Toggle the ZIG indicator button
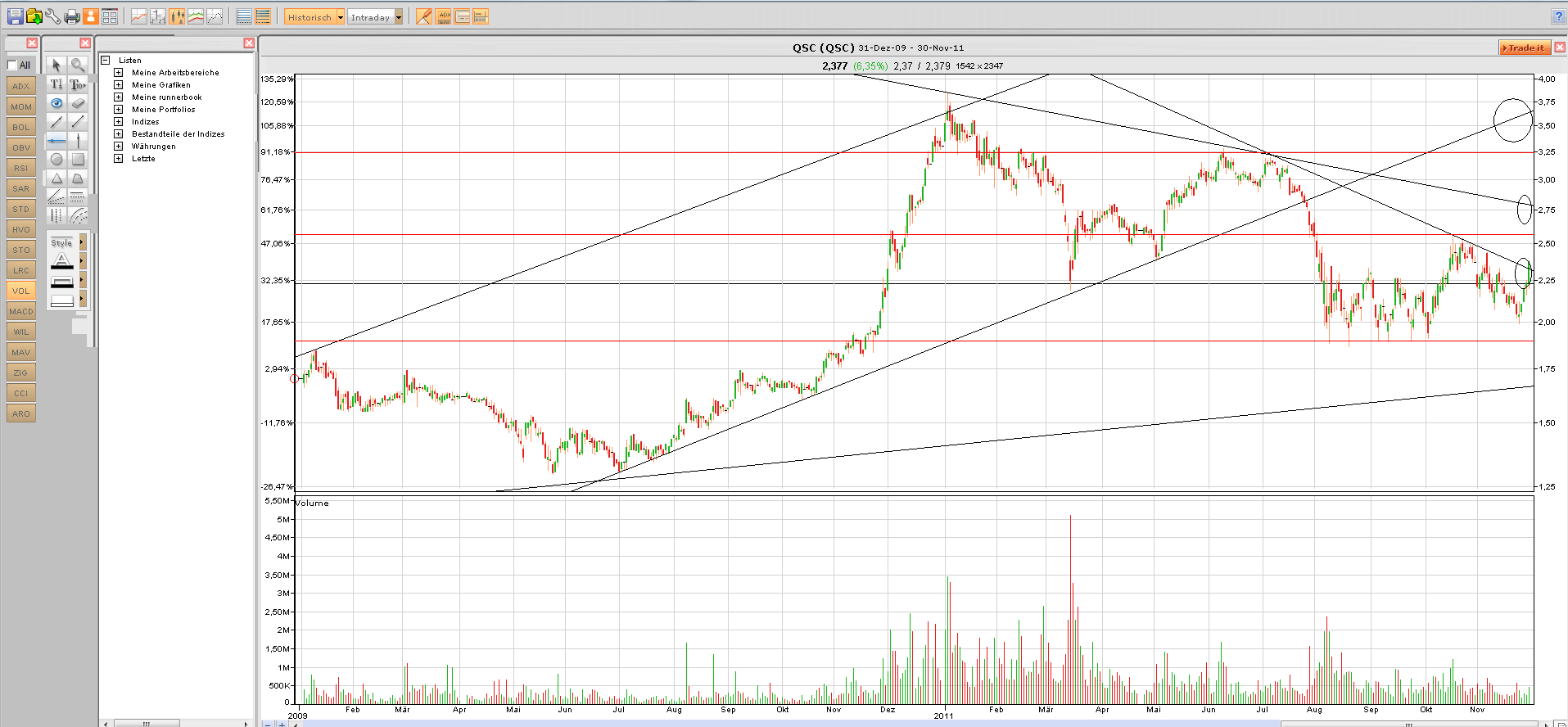 (20, 373)
